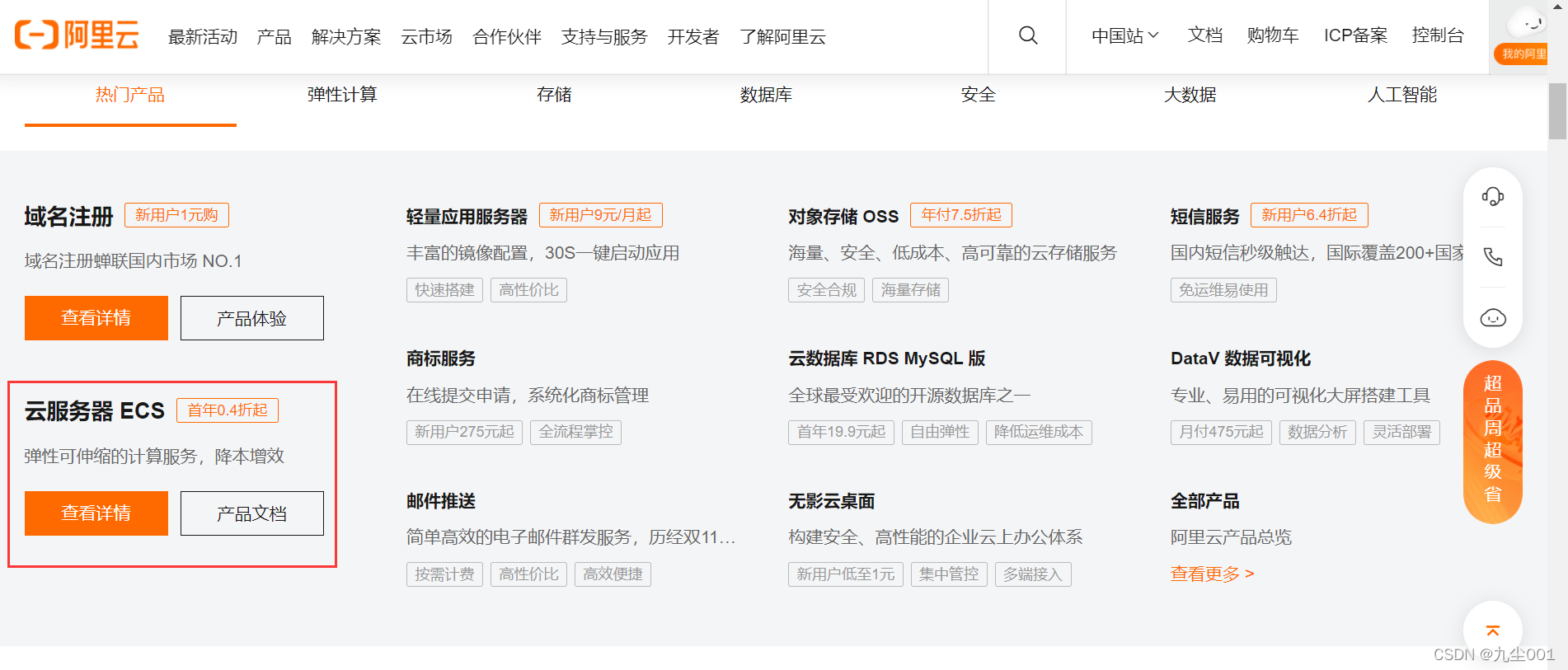Go to the 控制台 console
The width and height of the screenshot is (1568, 670).
[1438, 35]
